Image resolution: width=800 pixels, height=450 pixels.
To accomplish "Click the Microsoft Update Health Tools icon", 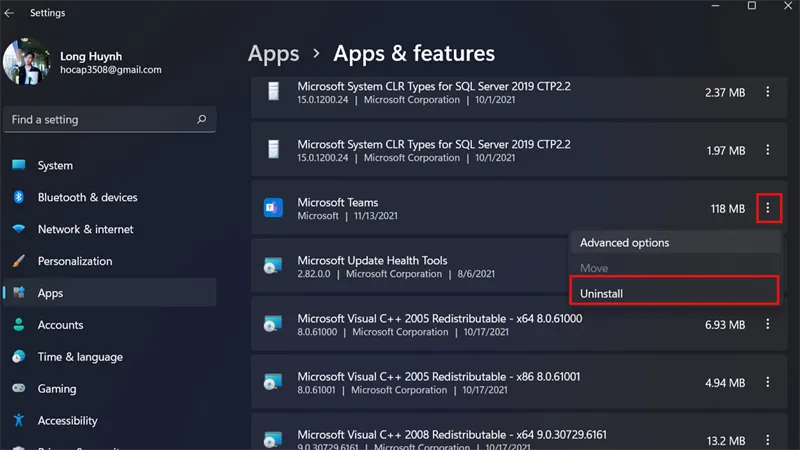I will [273, 266].
